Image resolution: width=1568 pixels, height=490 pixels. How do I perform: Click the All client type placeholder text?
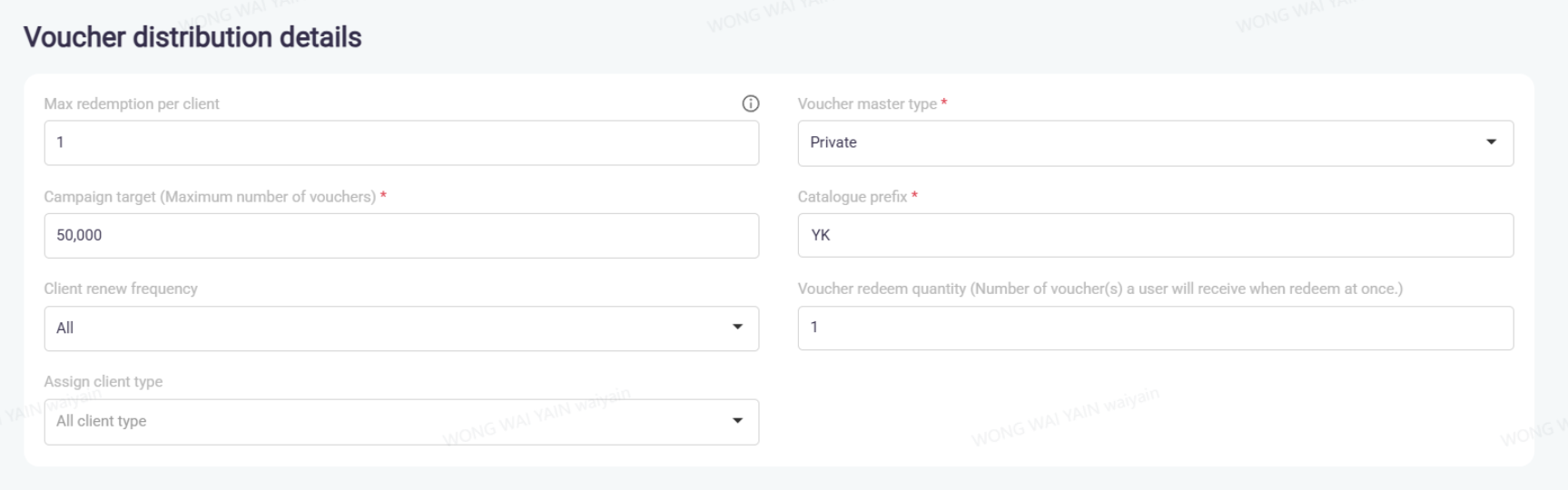(102, 421)
